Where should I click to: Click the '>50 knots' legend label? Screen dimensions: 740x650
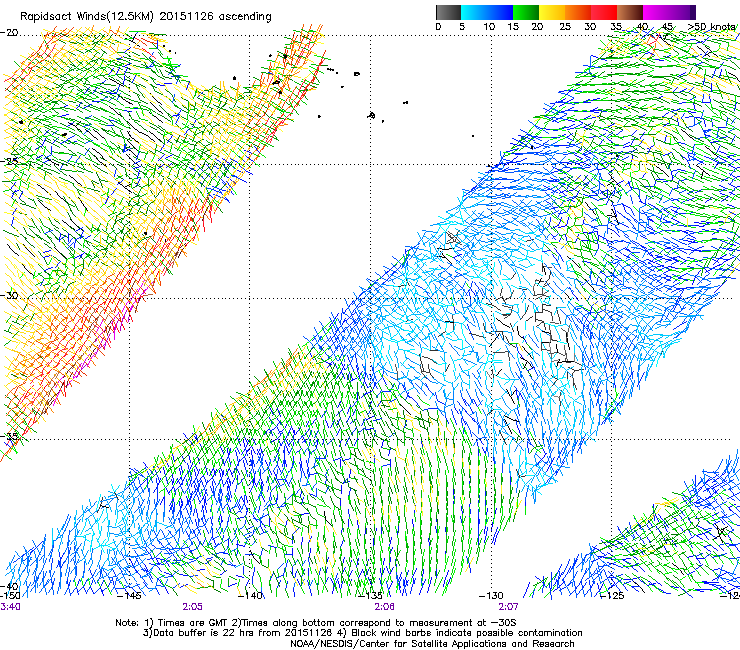point(711,26)
